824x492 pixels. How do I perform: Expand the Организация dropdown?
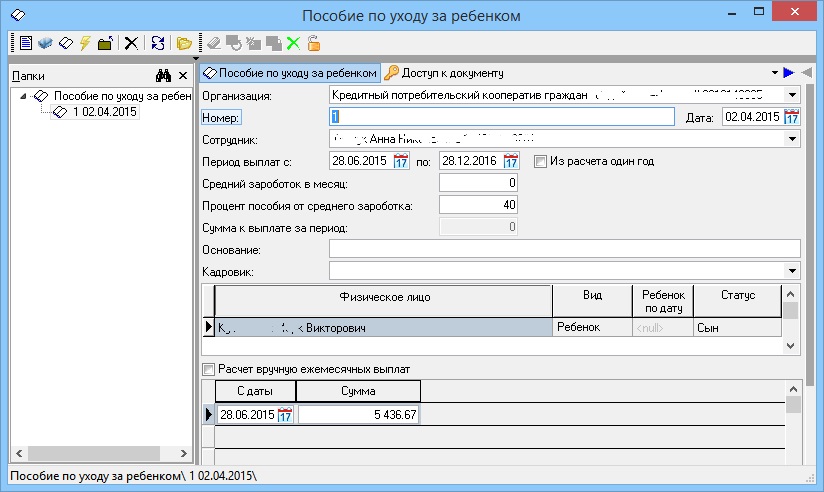click(x=792, y=95)
